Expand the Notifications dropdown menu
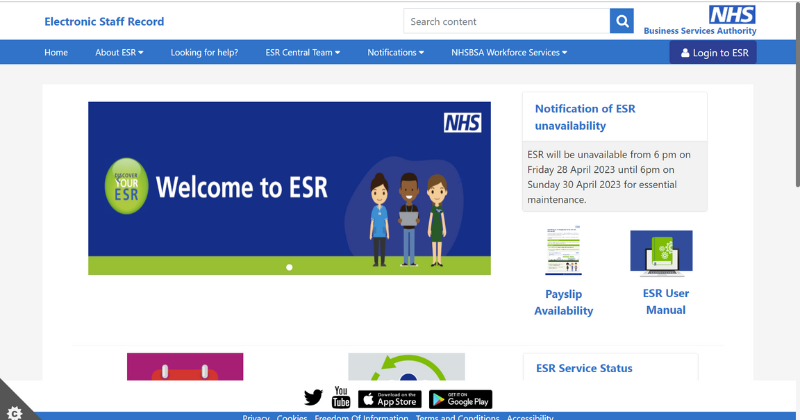Screen dimensions: 800x420 point(395,52)
